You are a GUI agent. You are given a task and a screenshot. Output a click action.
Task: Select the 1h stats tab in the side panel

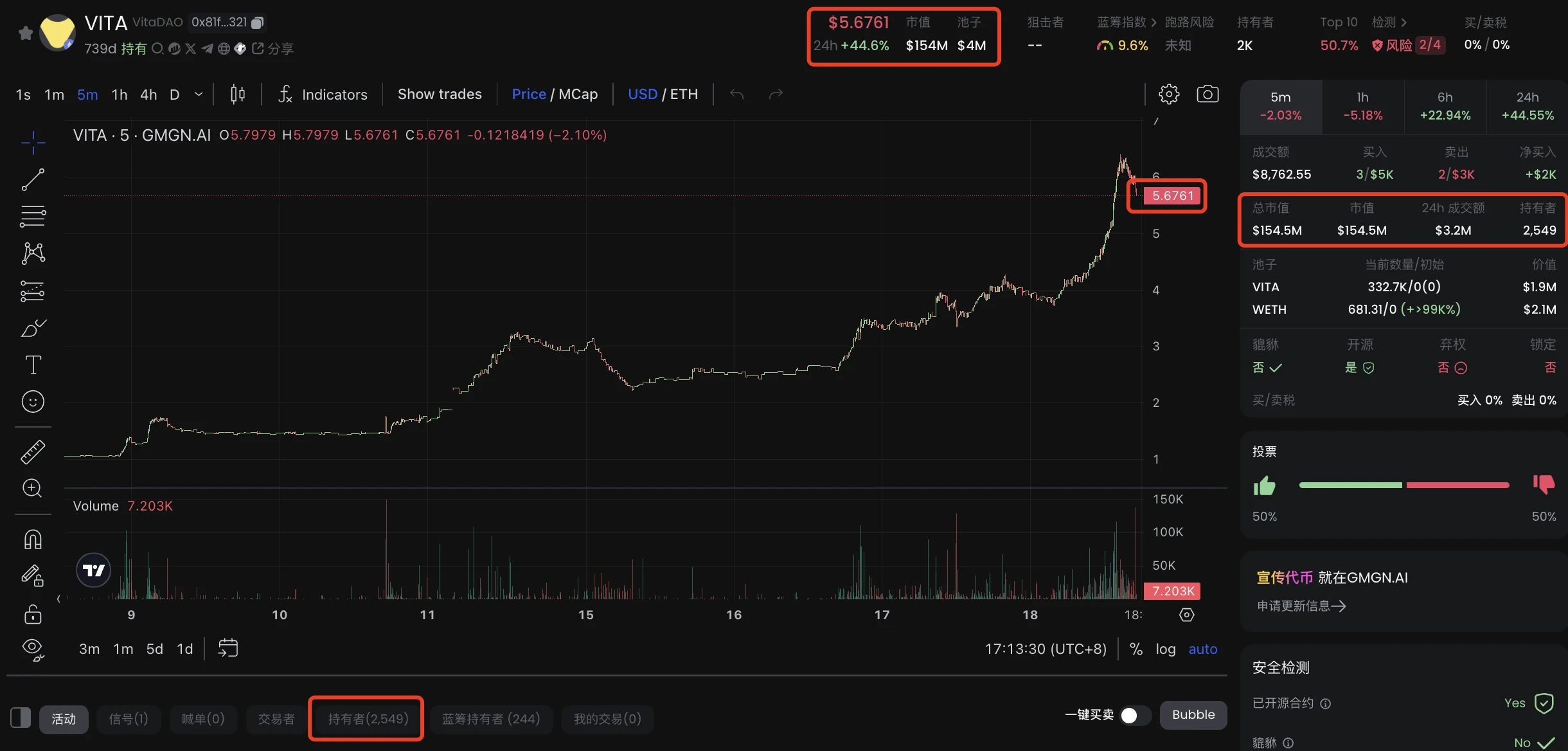[1362, 106]
